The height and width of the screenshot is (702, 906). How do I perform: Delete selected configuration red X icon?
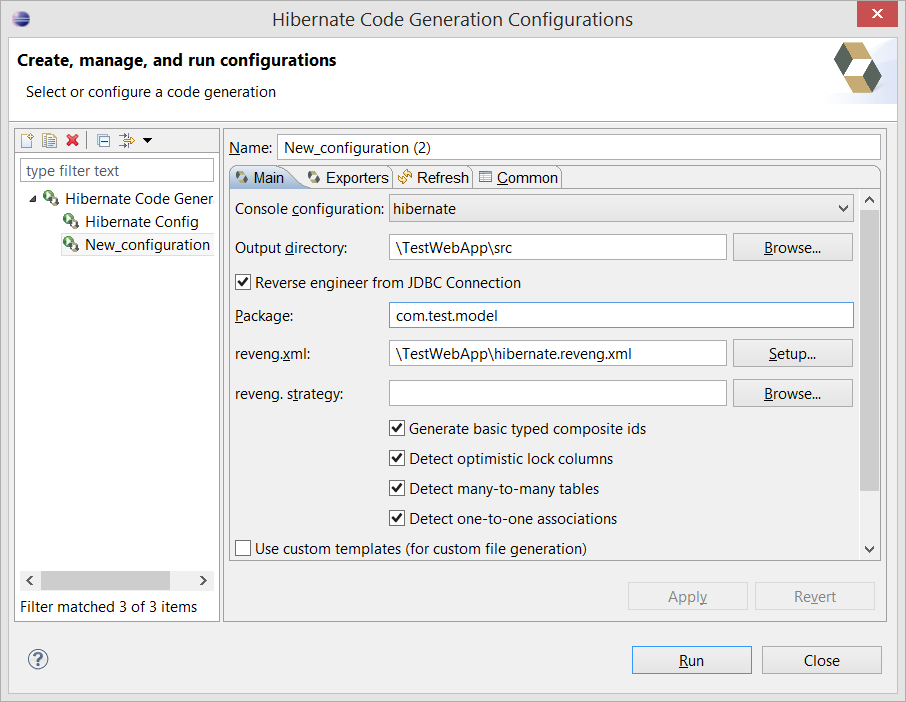click(72, 140)
